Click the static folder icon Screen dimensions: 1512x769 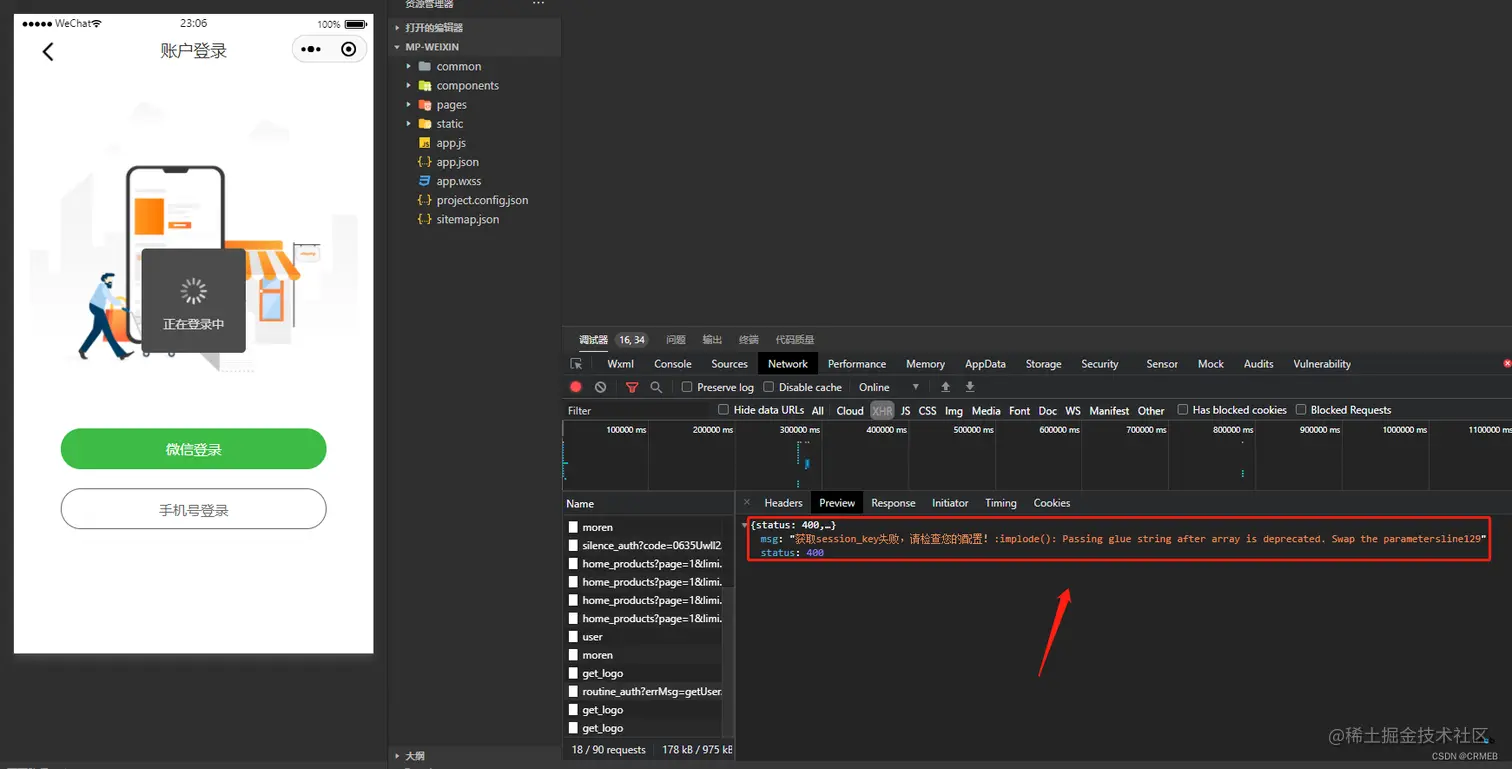[425, 123]
